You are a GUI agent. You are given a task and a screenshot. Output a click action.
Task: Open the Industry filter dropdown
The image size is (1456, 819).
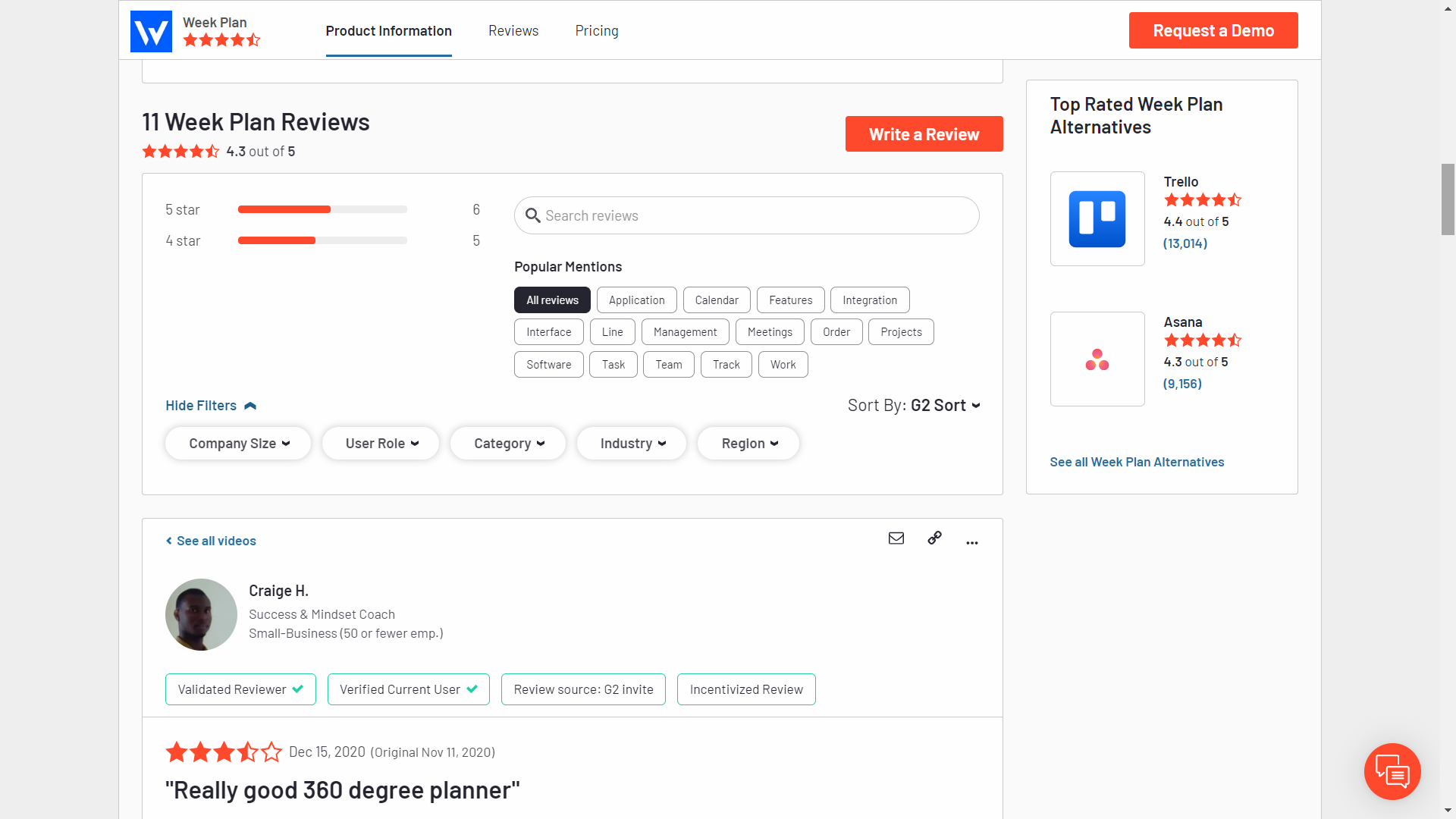pos(632,444)
